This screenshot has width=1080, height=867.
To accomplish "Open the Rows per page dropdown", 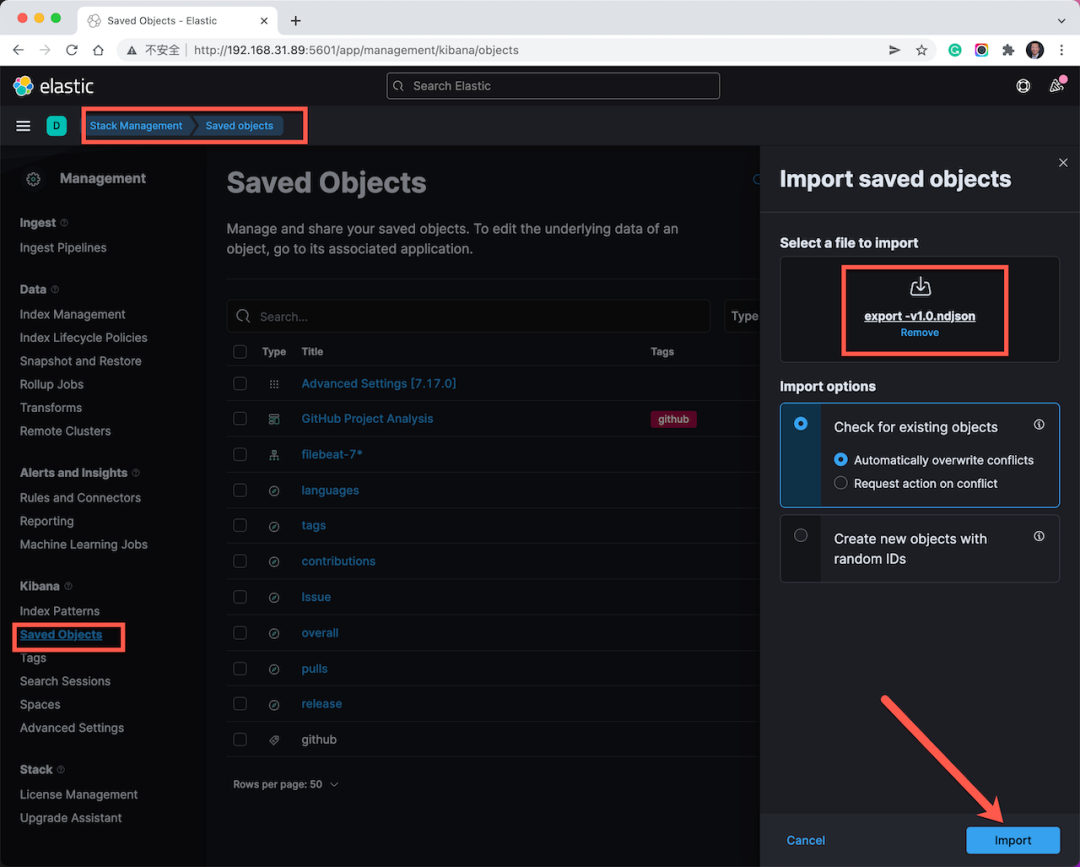I will [x=285, y=784].
